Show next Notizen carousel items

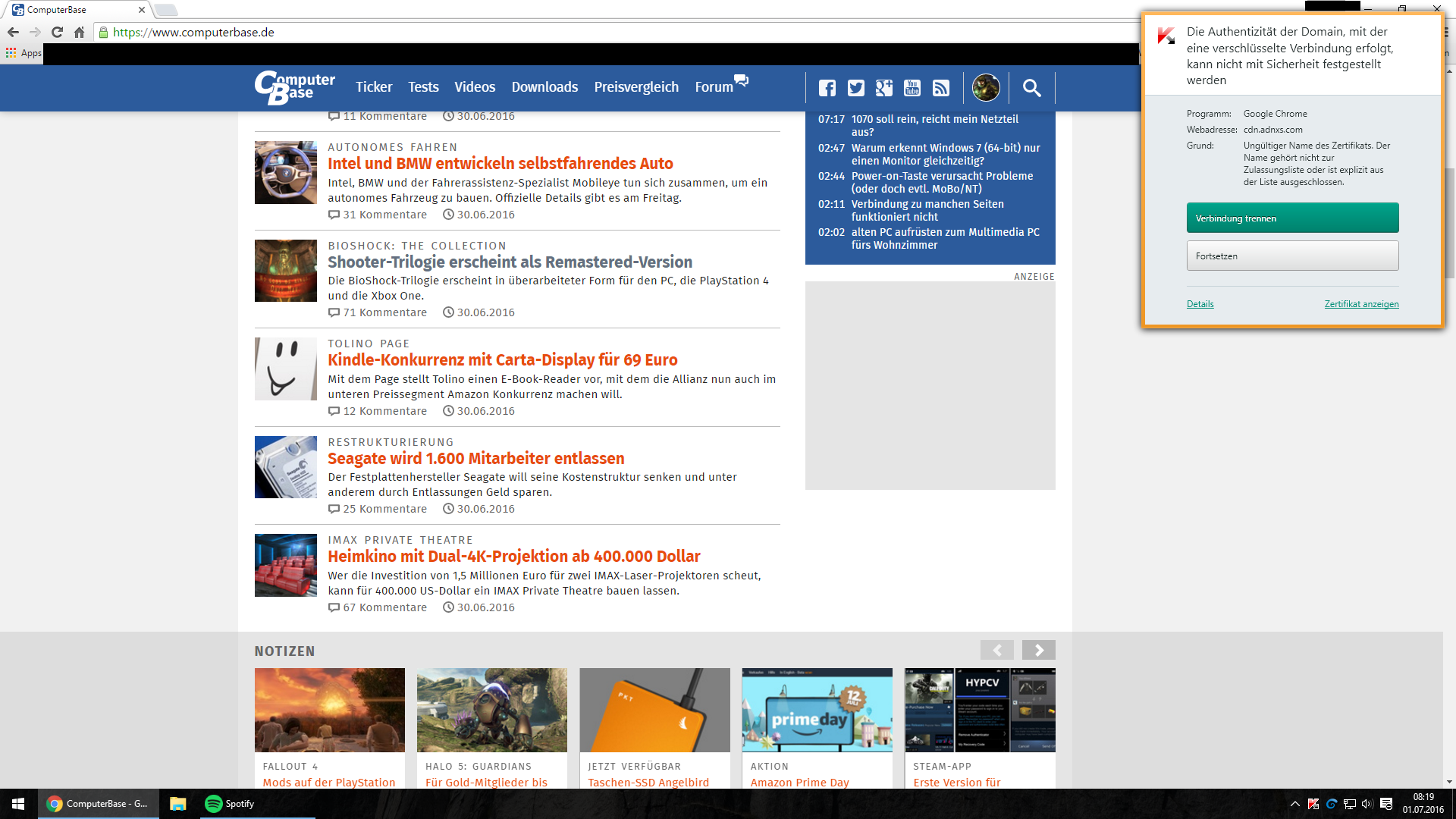pos(1038,650)
